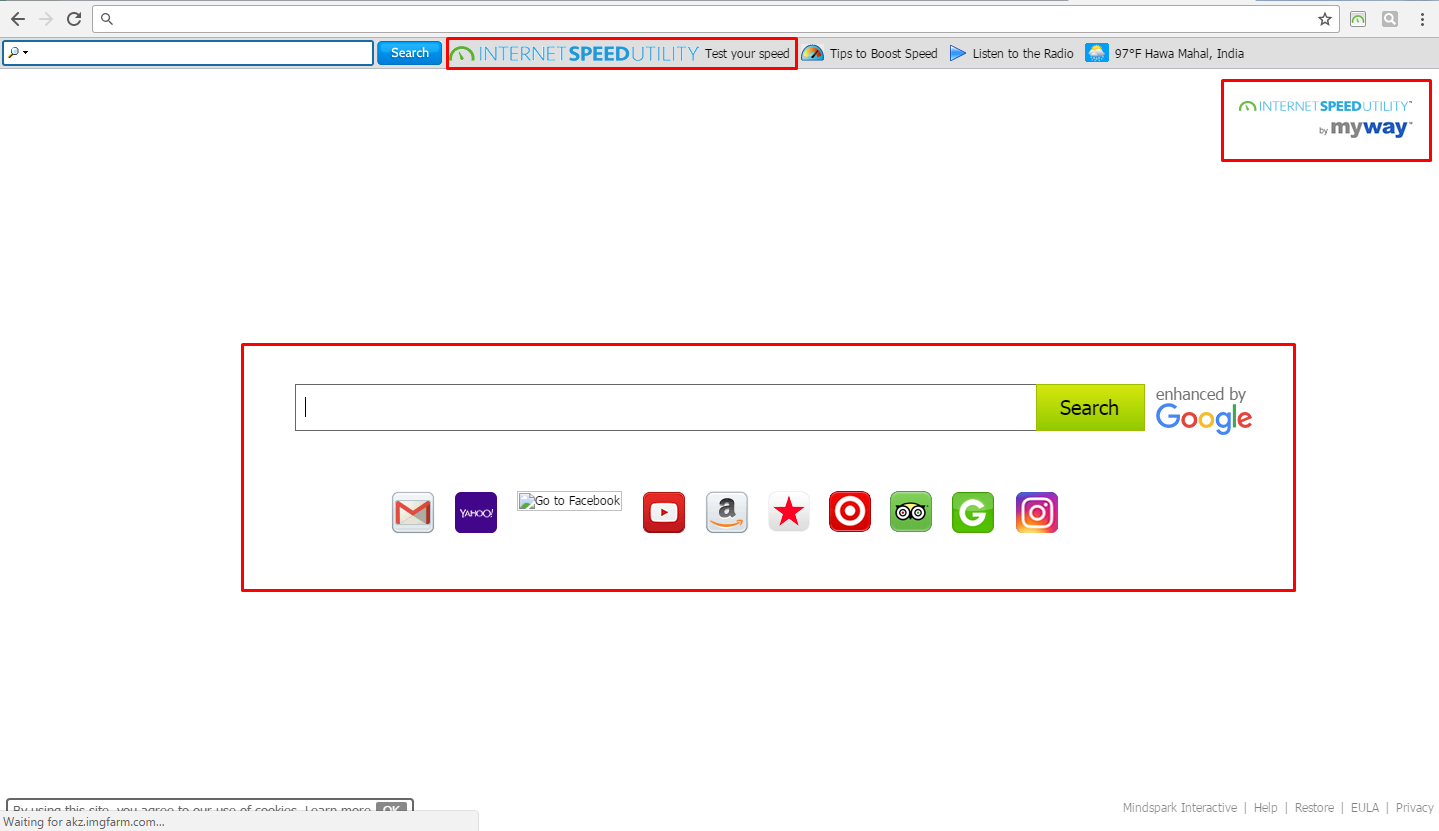Open the TripAdvisor owl shortcut
The height and width of the screenshot is (831, 1439).
[911, 512]
